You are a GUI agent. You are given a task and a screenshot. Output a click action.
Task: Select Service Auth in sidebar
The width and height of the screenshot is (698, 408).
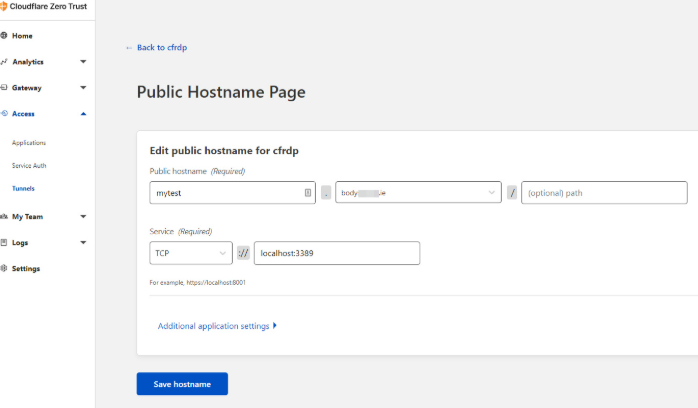click(29, 166)
